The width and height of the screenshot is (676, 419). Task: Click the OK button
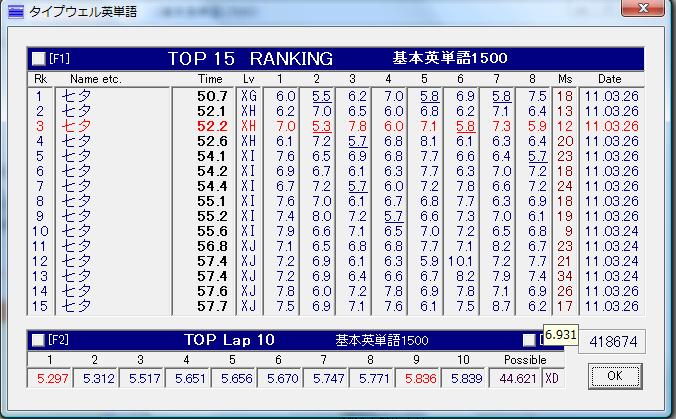coord(615,376)
